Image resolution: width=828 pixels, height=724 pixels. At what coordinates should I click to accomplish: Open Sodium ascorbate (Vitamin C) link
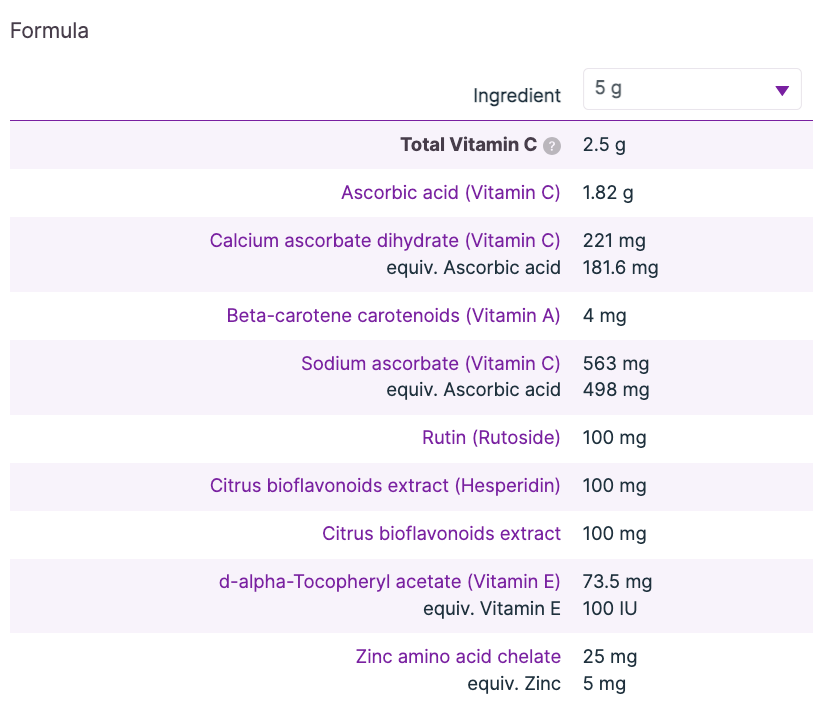[x=430, y=364]
